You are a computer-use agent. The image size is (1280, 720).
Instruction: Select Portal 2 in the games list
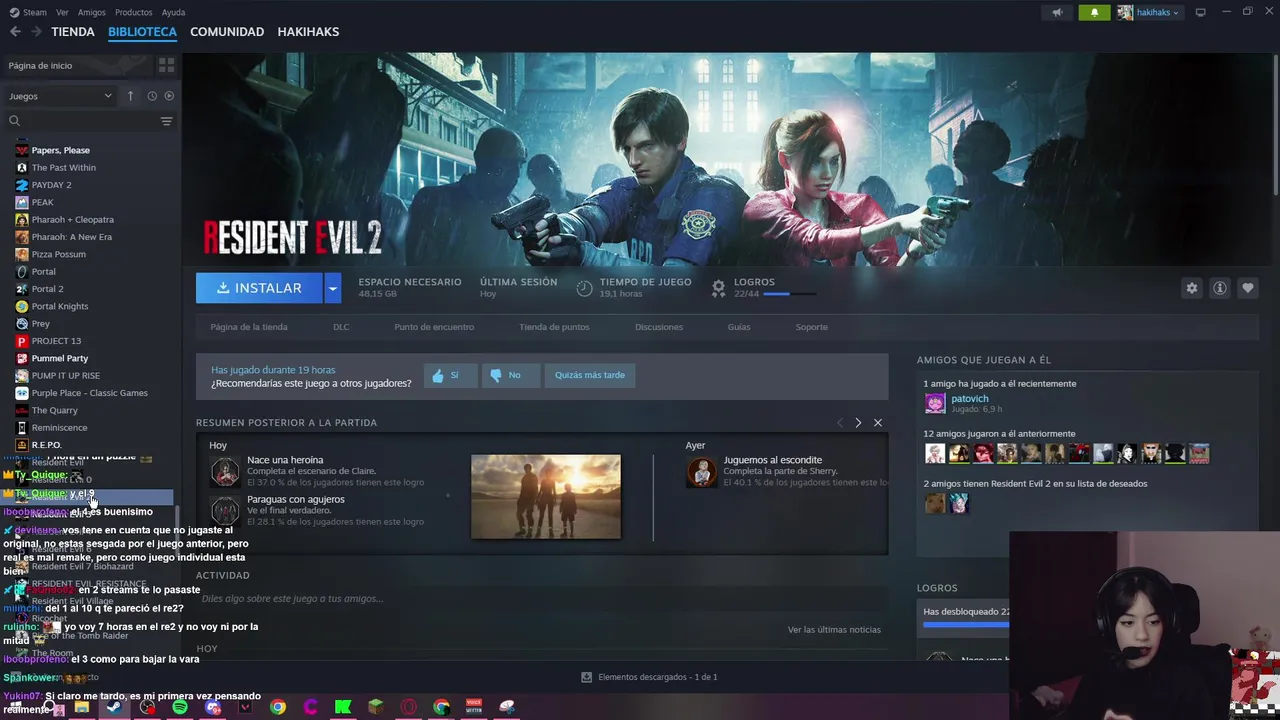tap(48, 289)
